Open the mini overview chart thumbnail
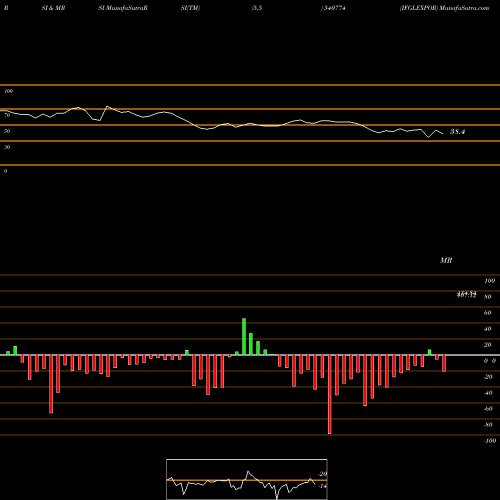This screenshot has width=500, height=500. (247, 479)
